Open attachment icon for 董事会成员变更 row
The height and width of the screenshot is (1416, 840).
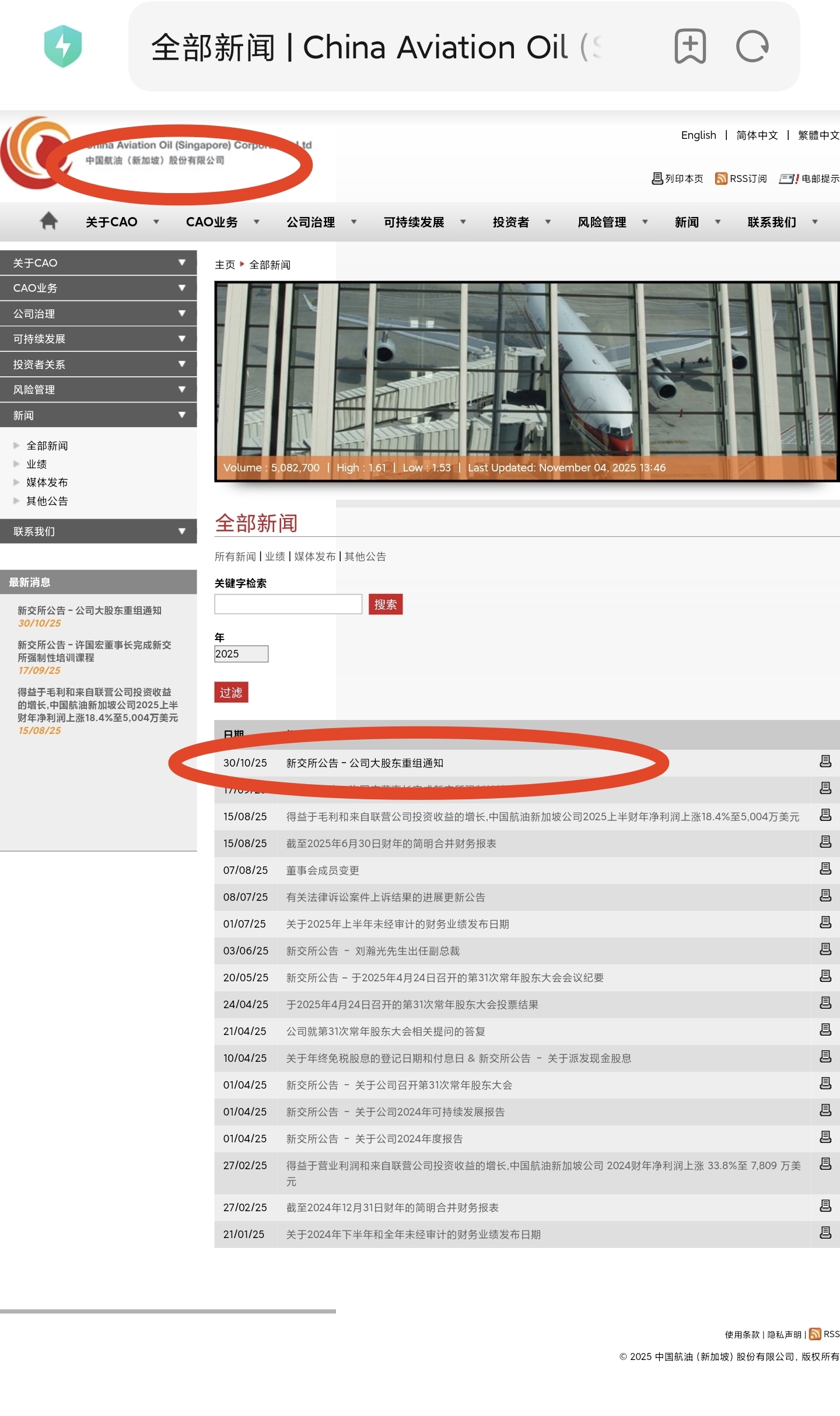(825, 869)
